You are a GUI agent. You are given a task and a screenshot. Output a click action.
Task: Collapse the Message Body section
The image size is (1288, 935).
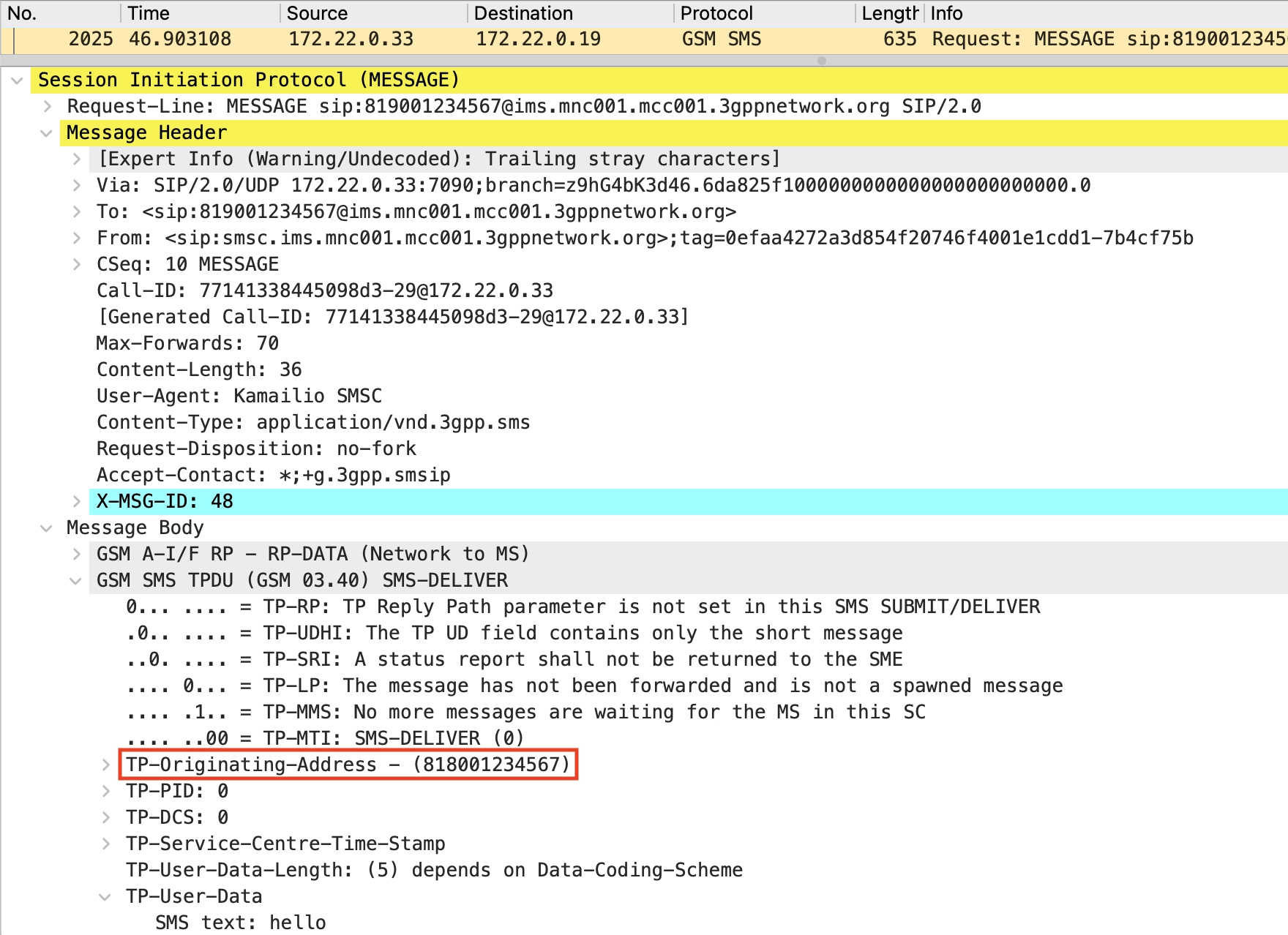[x=46, y=528]
